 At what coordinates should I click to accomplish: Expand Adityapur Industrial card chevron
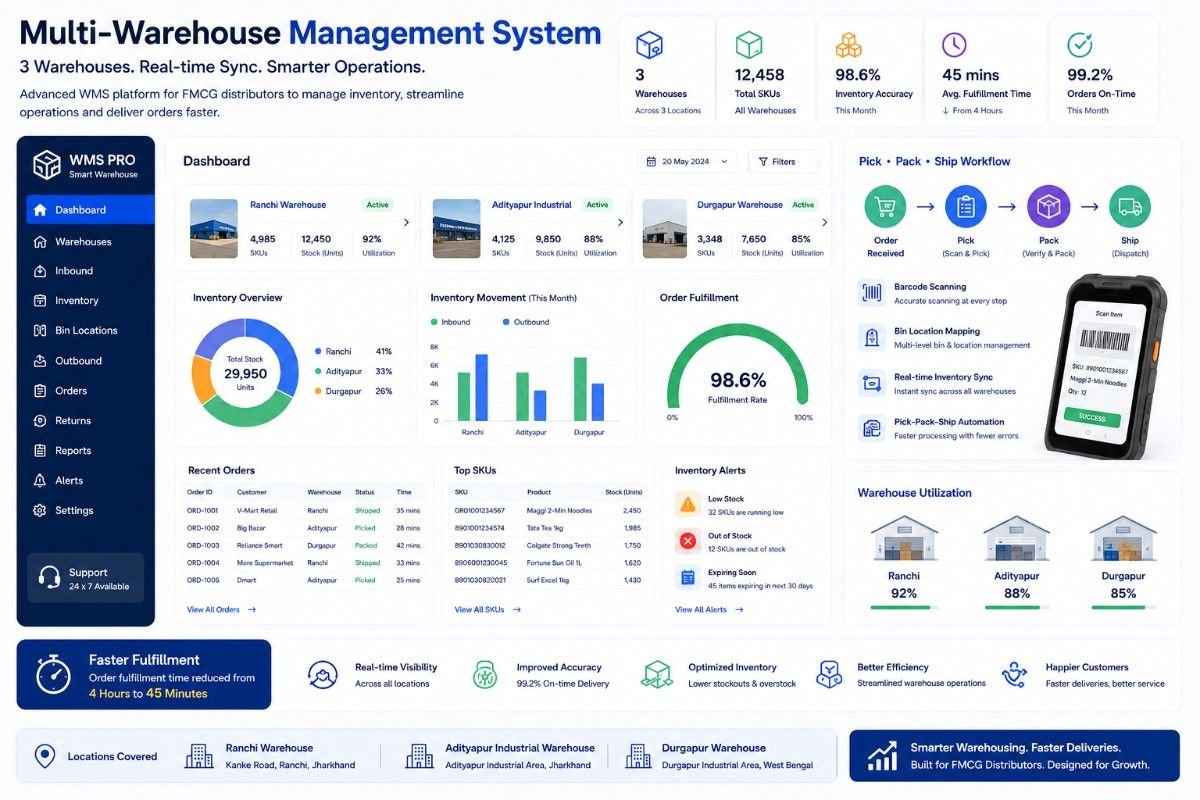(621, 222)
